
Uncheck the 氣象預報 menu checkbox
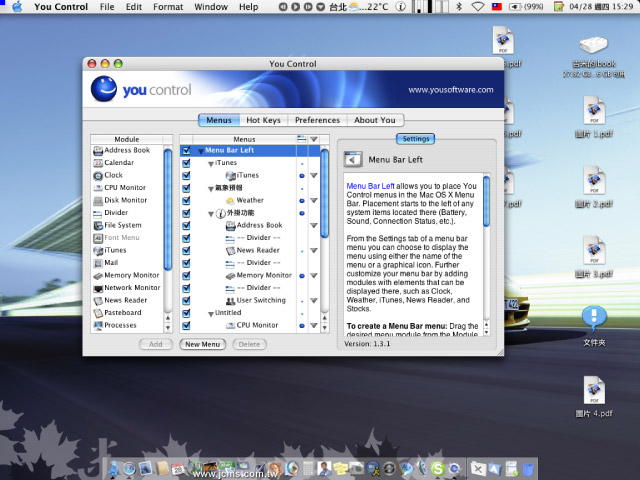[x=186, y=188]
